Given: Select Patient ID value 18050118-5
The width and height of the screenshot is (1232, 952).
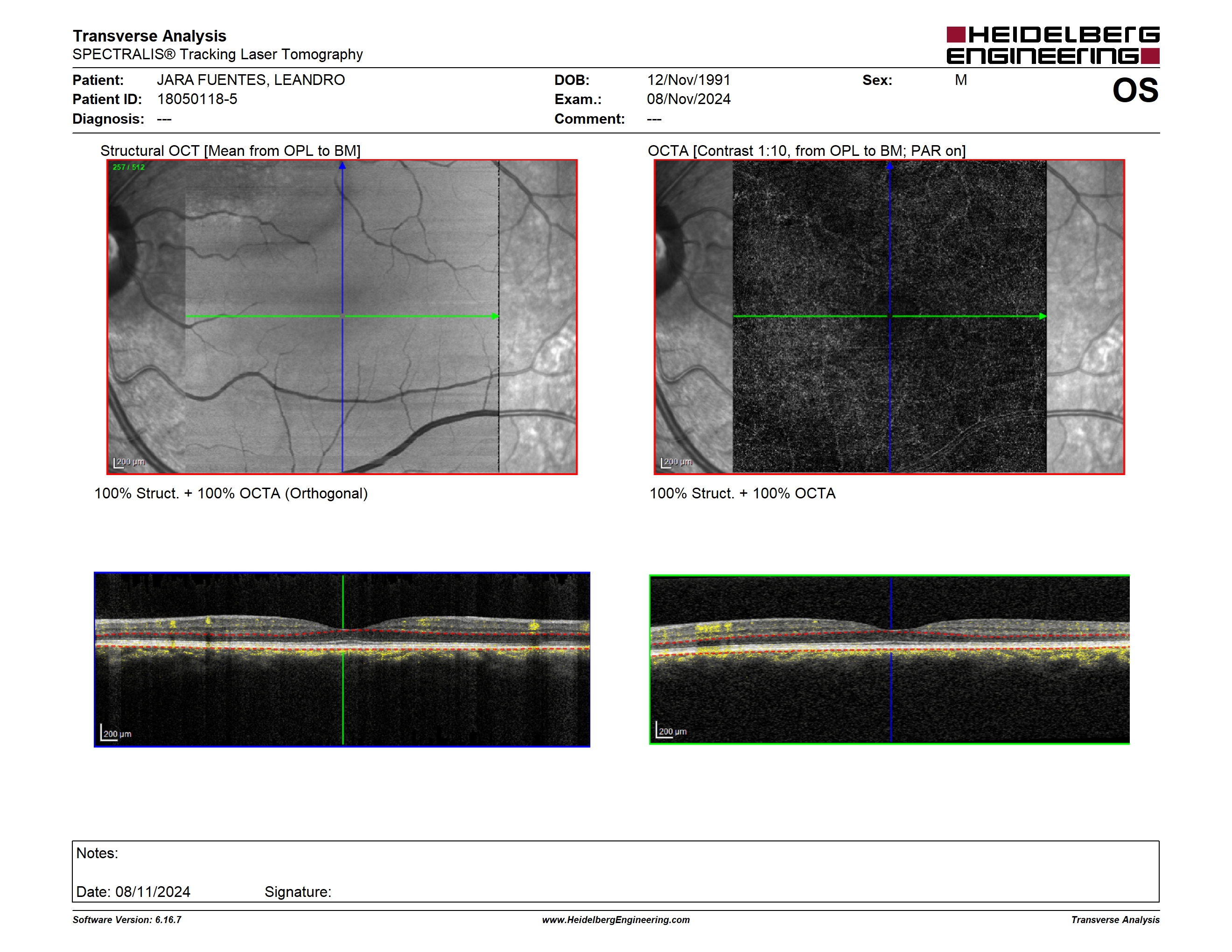Looking at the screenshot, I should [x=197, y=99].
